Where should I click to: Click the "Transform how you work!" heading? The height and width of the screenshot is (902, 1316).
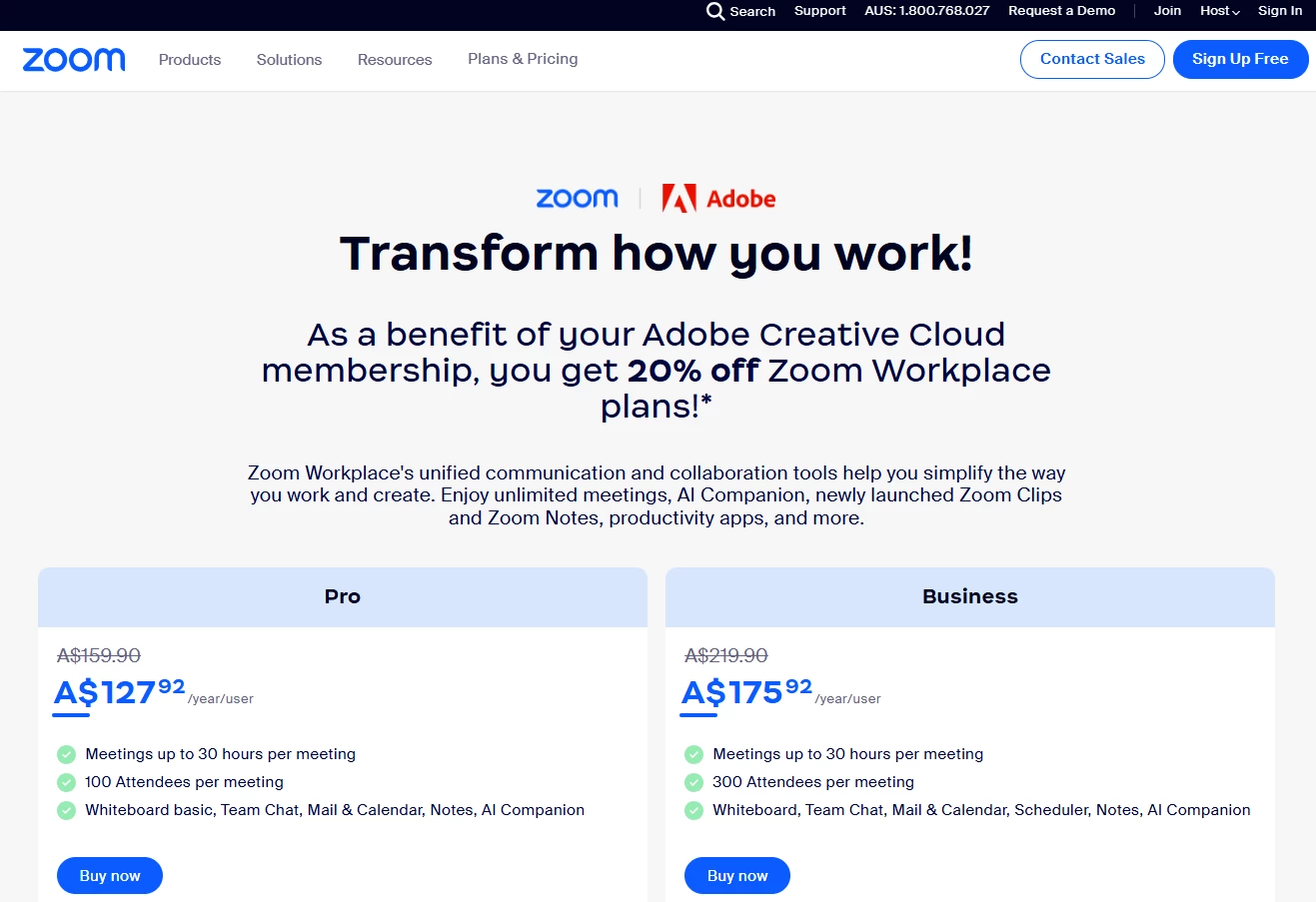click(657, 254)
